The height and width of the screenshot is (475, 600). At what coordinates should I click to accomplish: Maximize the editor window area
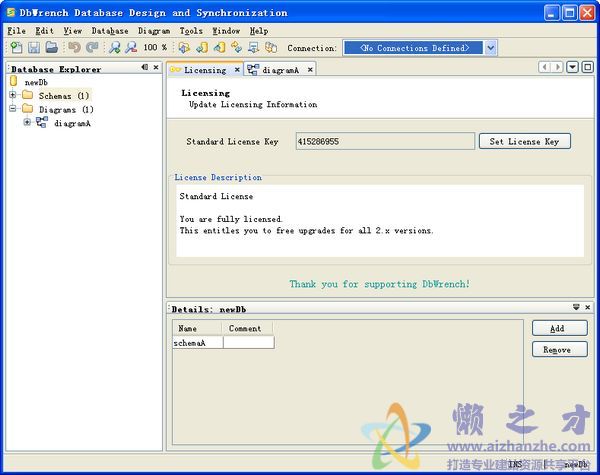(x=588, y=67)
